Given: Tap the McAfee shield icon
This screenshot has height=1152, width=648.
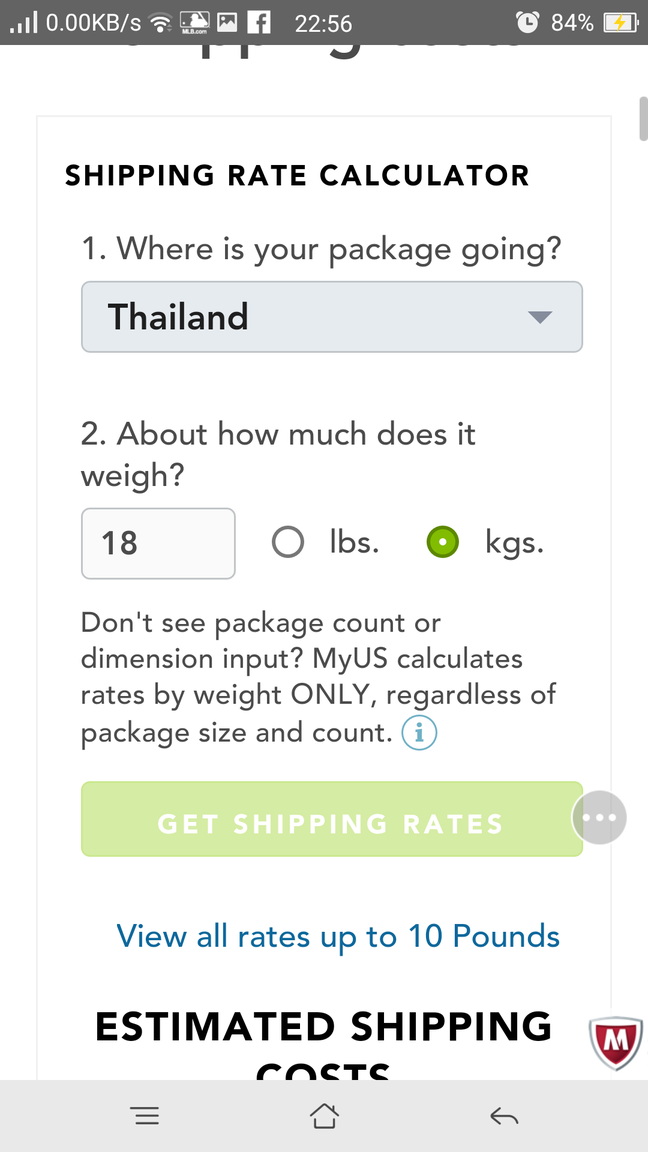Looking at the screenshot, I should [616, 1043].
